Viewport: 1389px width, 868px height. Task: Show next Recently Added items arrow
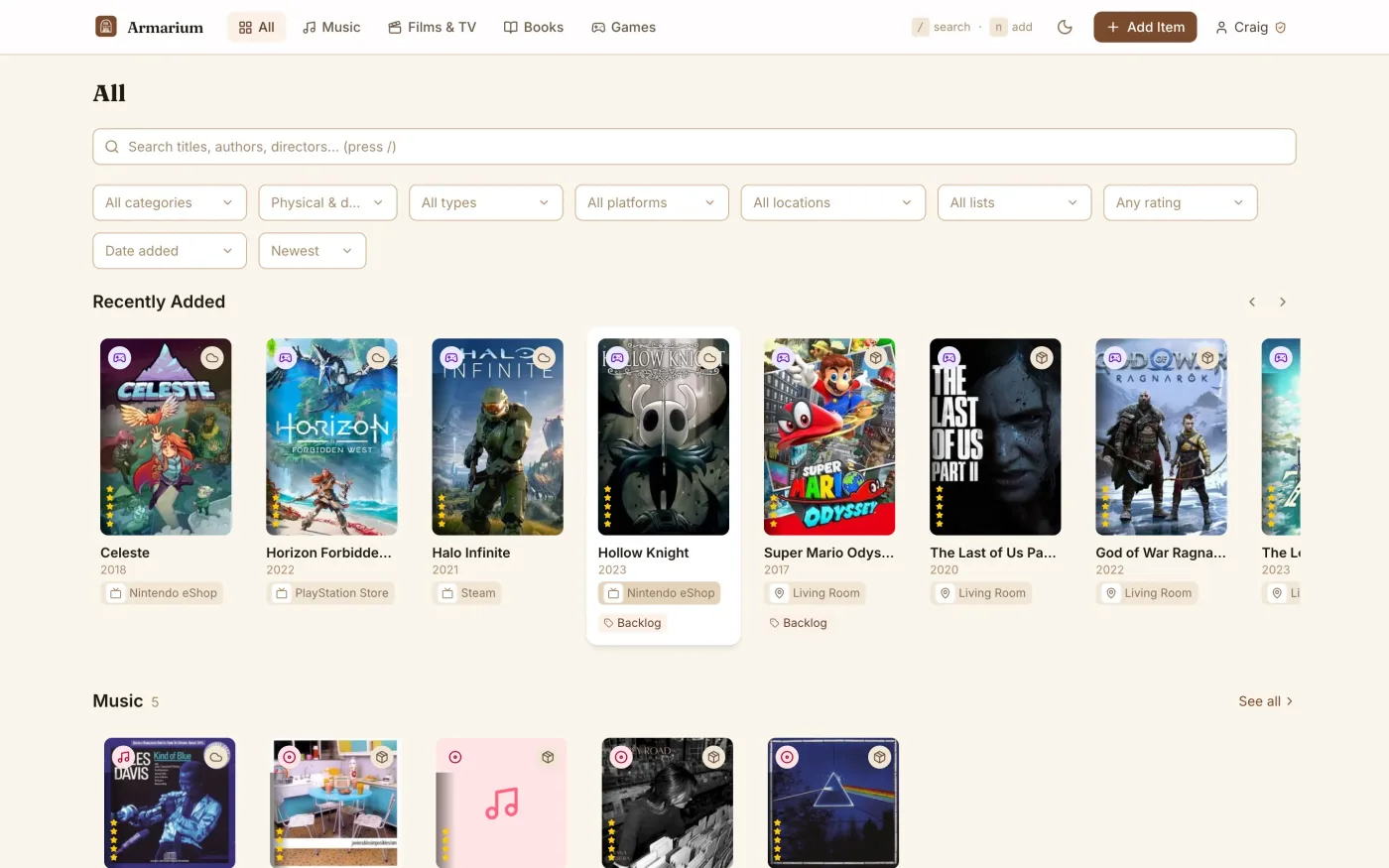click(1283, 302)
